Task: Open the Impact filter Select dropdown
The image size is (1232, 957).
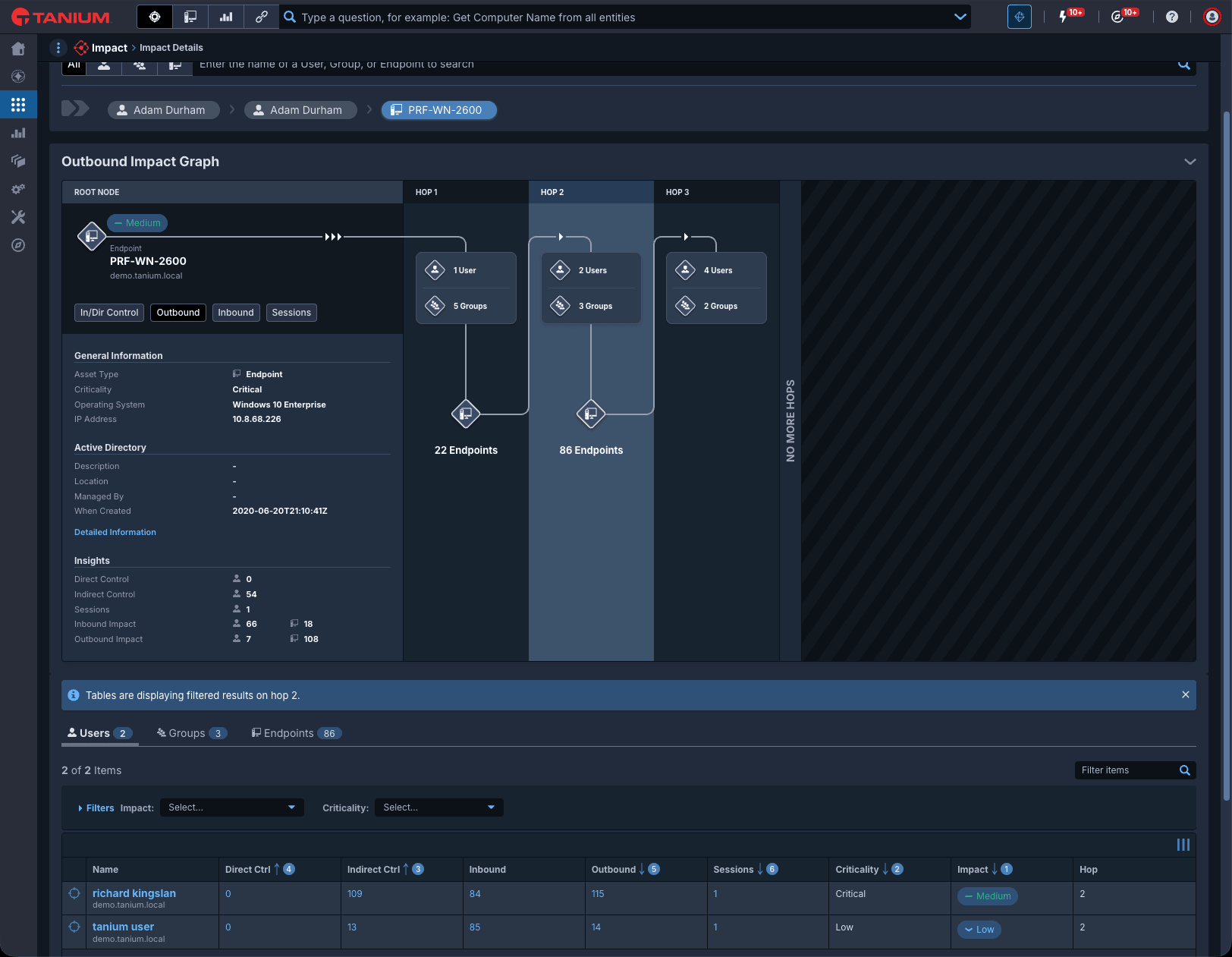Action: 232,807
